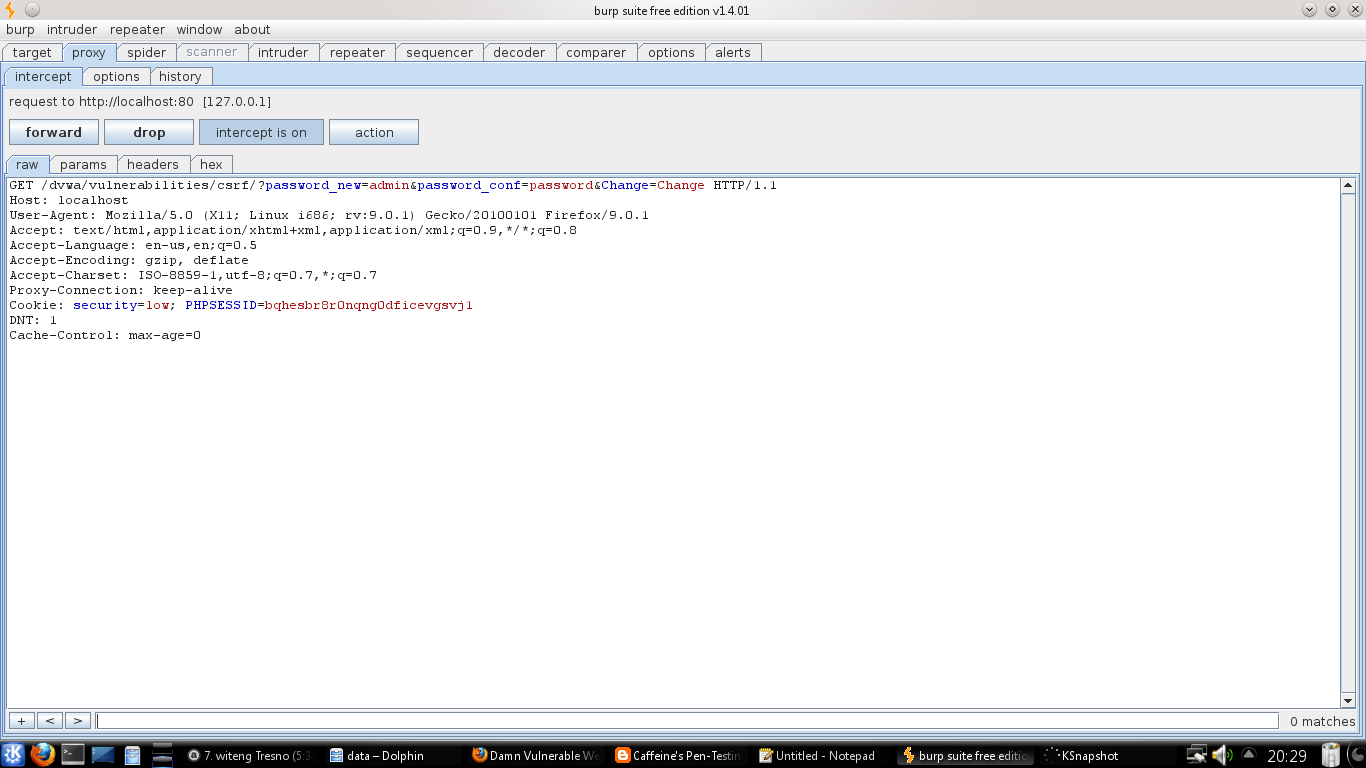1366x768 pixels.
Task: Open the intruder menu in menu bar
Action: [72, 30]
